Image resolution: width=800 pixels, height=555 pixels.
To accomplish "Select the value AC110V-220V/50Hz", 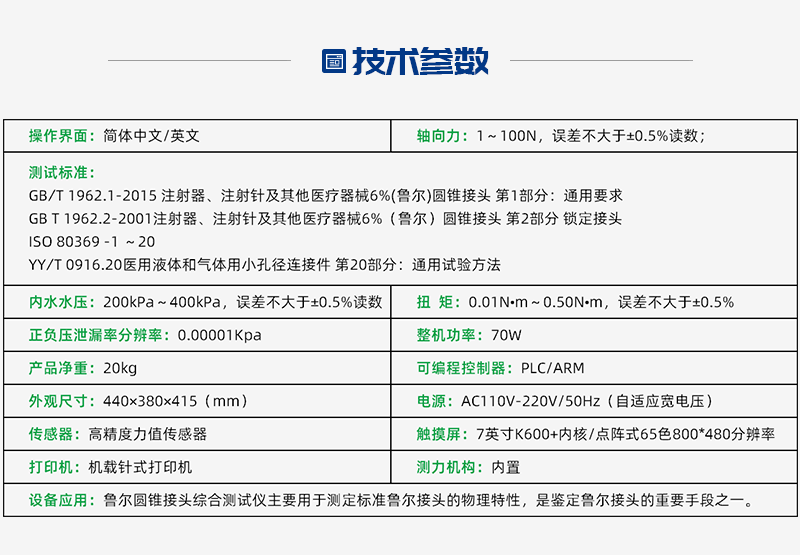I will (531, 401).
